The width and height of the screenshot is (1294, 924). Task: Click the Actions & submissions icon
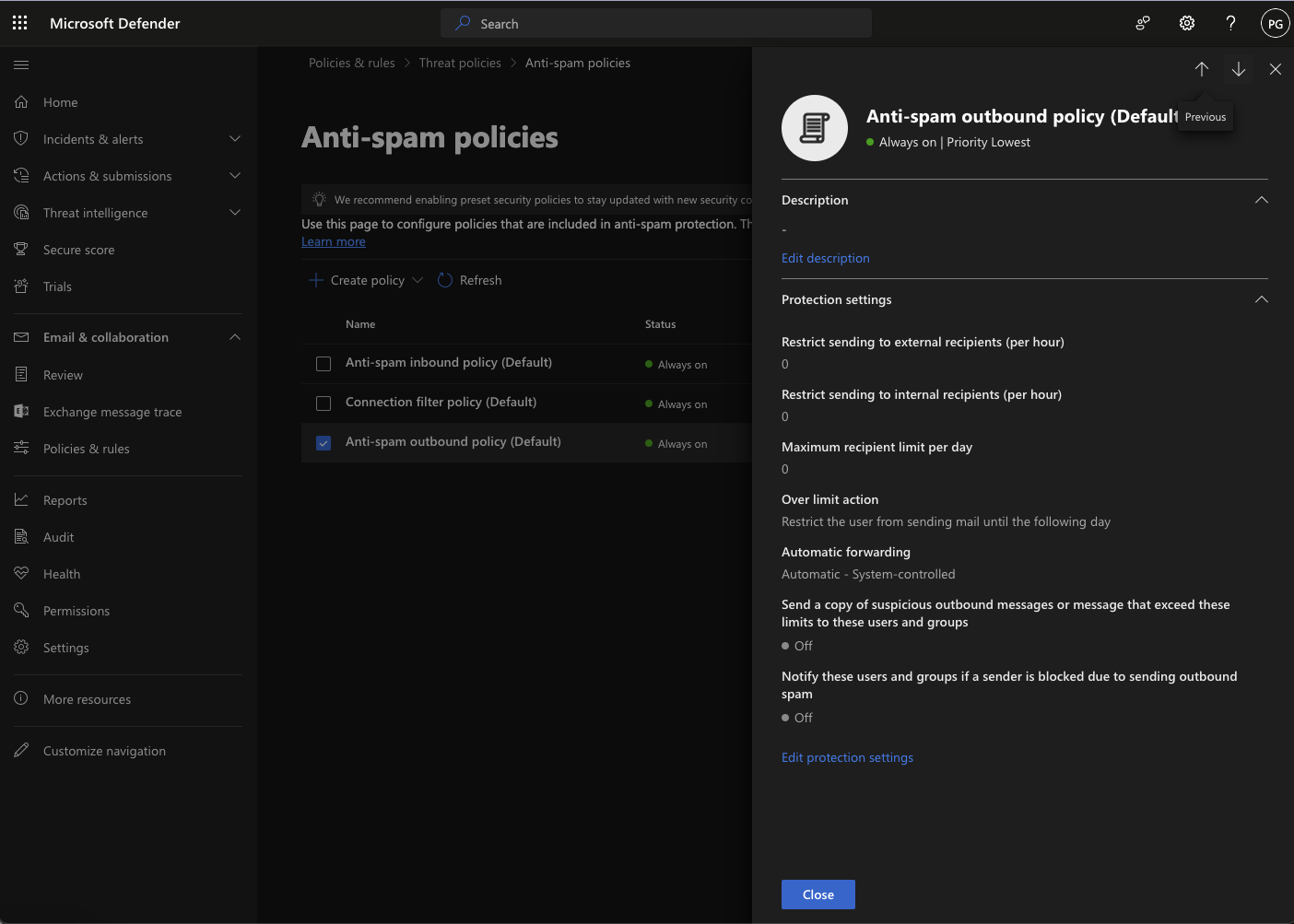tap(21, 176)
